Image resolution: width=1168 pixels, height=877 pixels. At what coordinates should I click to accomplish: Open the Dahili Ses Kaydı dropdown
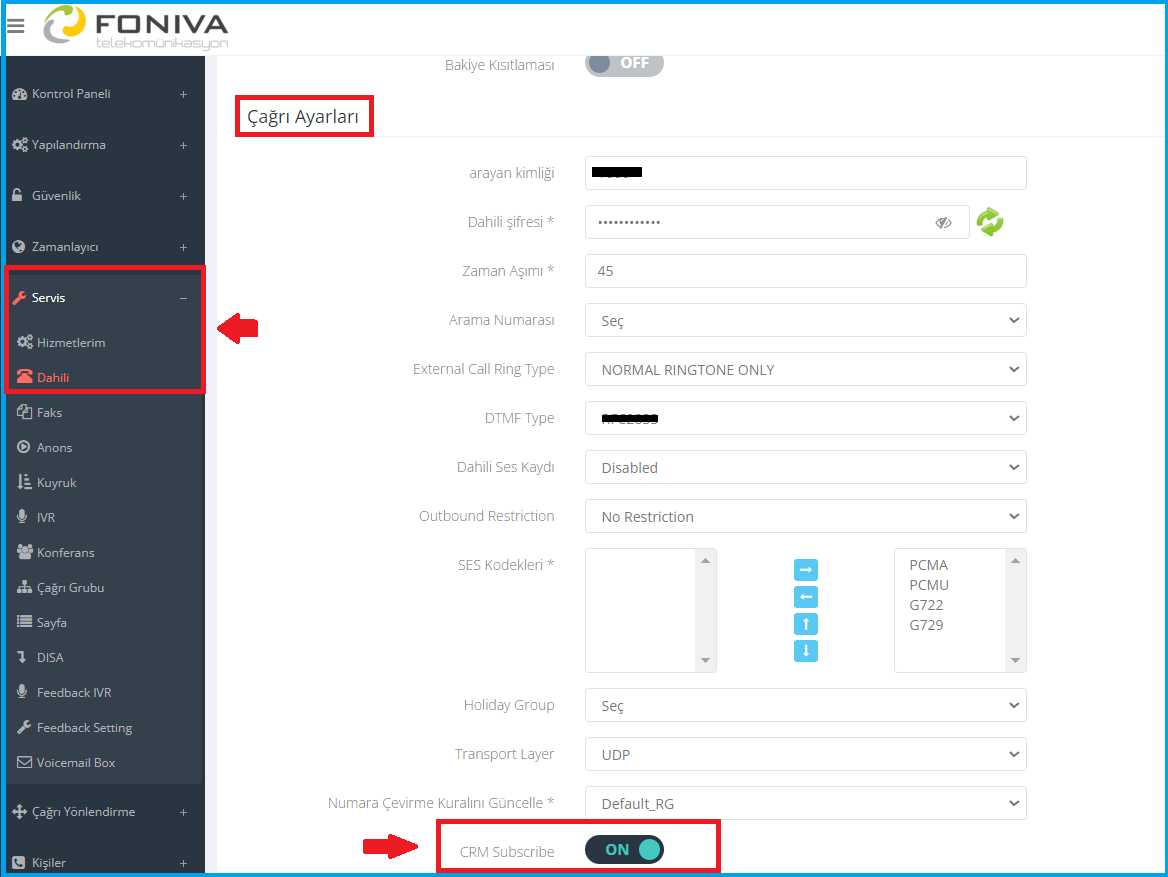805,467
